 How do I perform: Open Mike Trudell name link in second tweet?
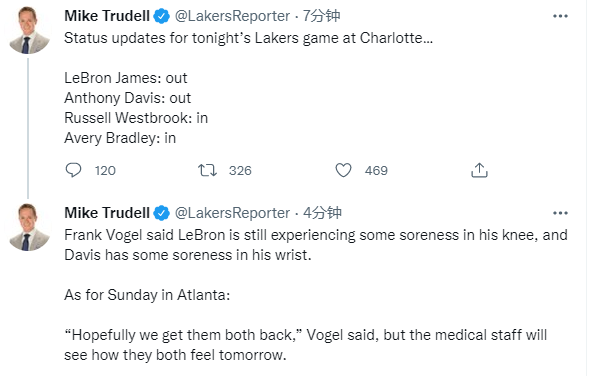(x=107, y=213)
